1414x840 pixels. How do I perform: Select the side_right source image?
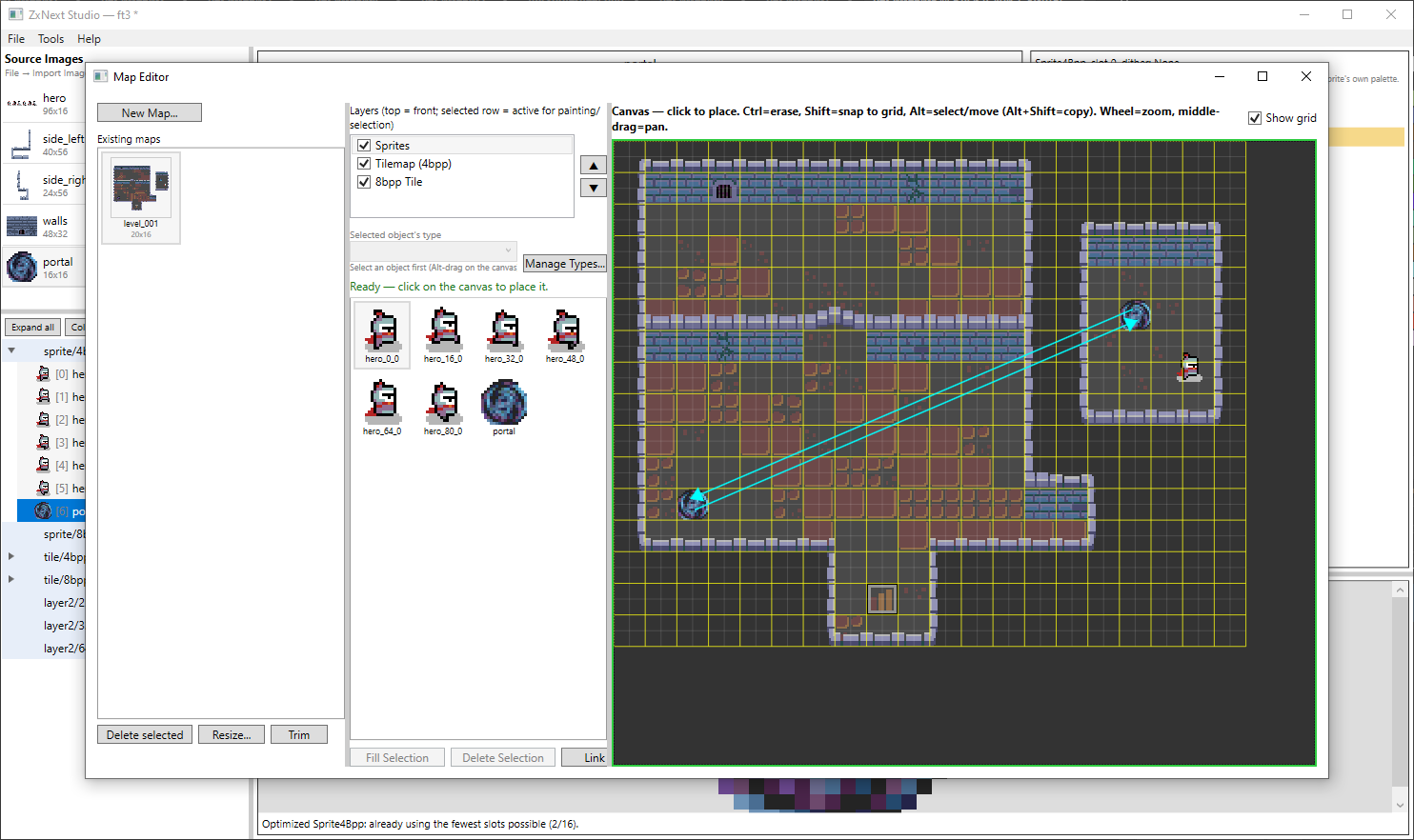tap(44, 186)
